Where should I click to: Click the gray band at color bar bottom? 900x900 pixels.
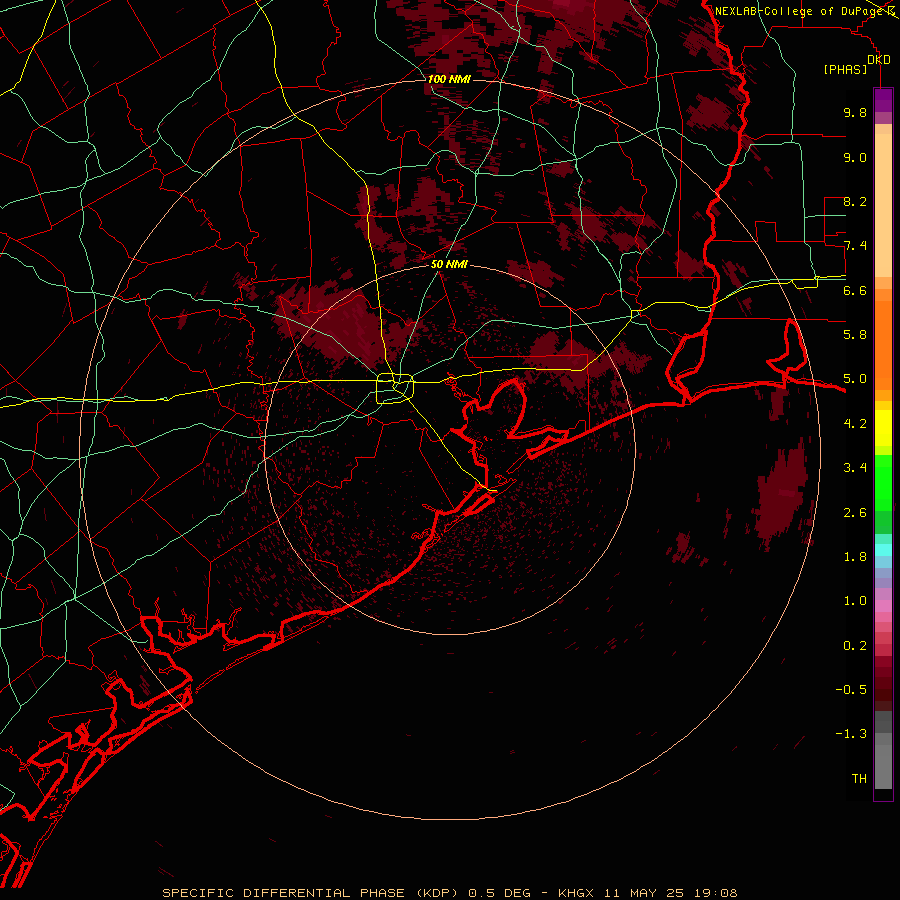coord(883,750)
